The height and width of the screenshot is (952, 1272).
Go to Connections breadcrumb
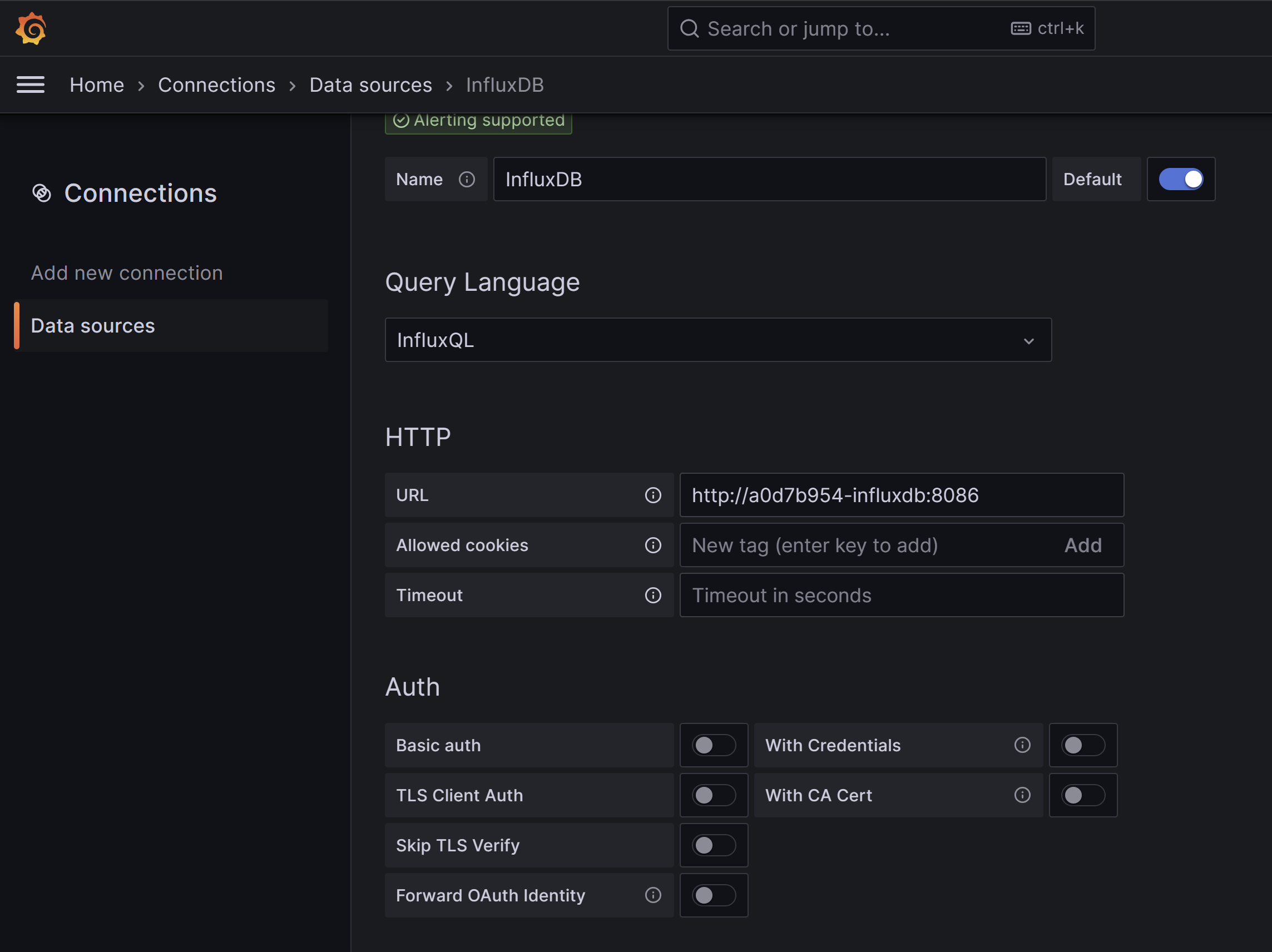[217, 85]
